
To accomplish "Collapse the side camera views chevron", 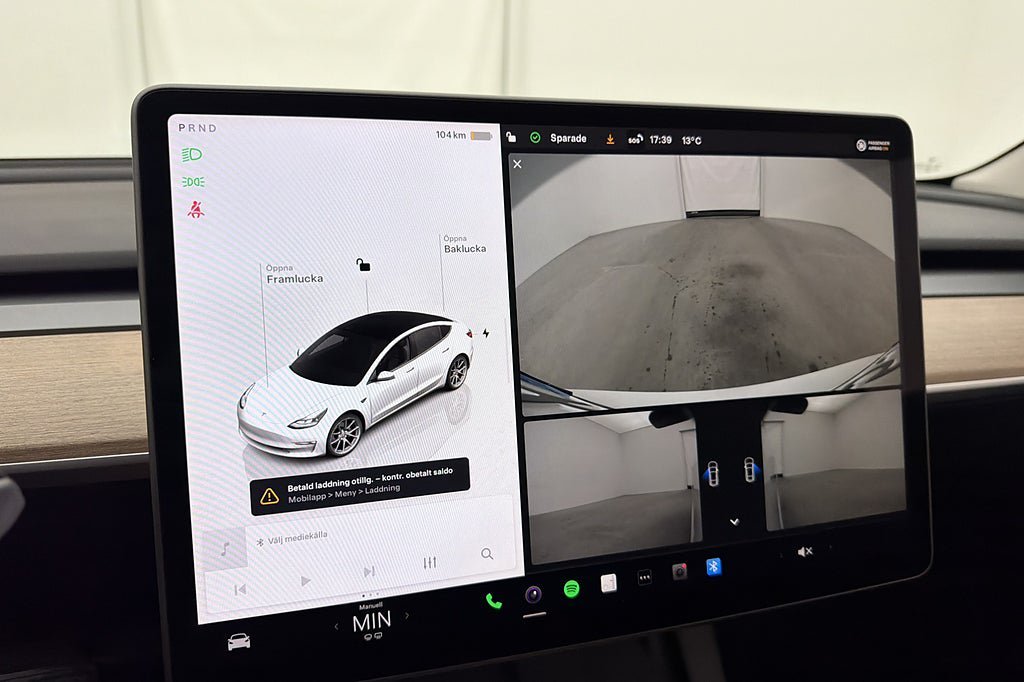I will 734,521.
